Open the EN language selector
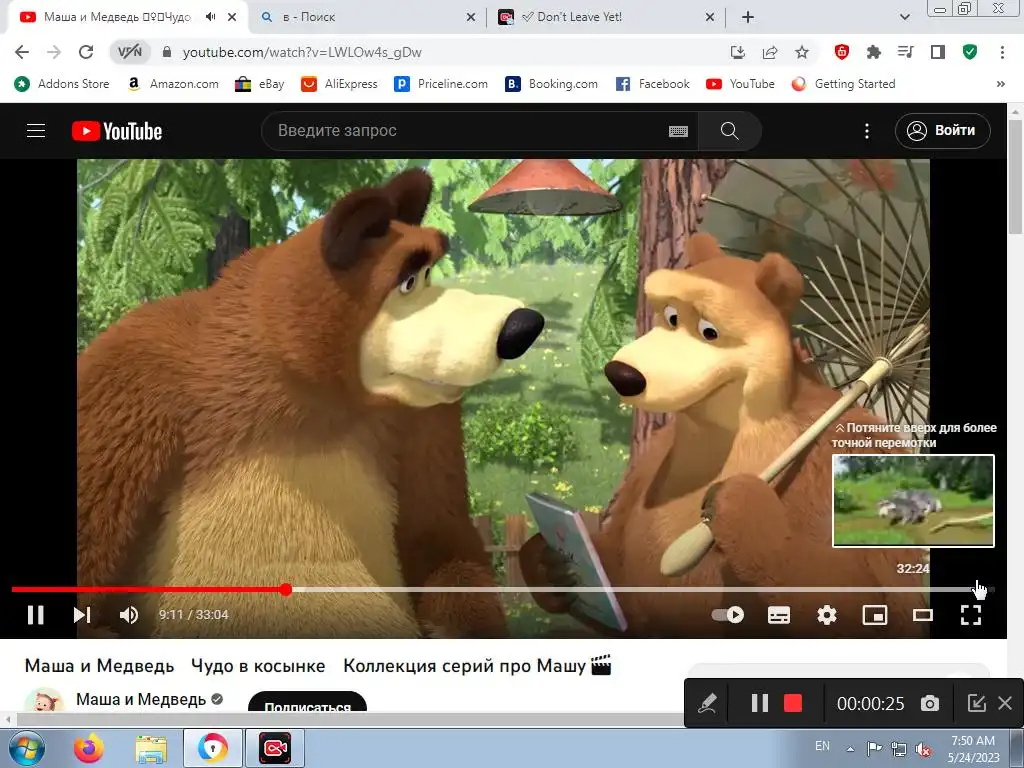This screenshot has width=1024, height=768. coord(822,746)
